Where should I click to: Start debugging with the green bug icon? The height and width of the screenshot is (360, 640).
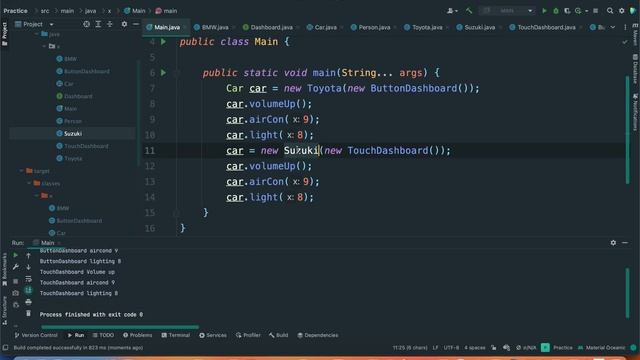click(556, 11)
